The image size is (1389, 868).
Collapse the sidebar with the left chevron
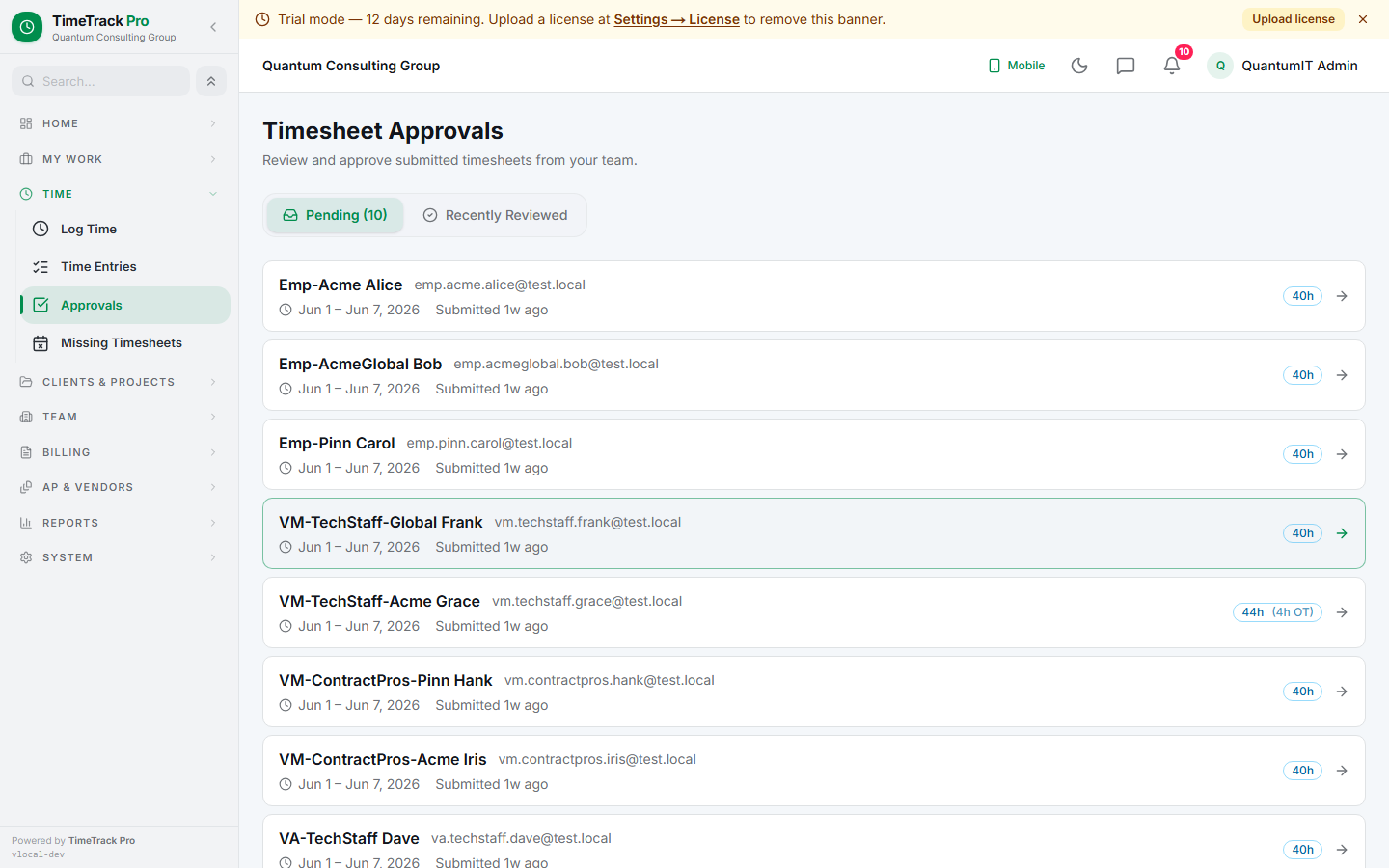click(x=213, y=27)
